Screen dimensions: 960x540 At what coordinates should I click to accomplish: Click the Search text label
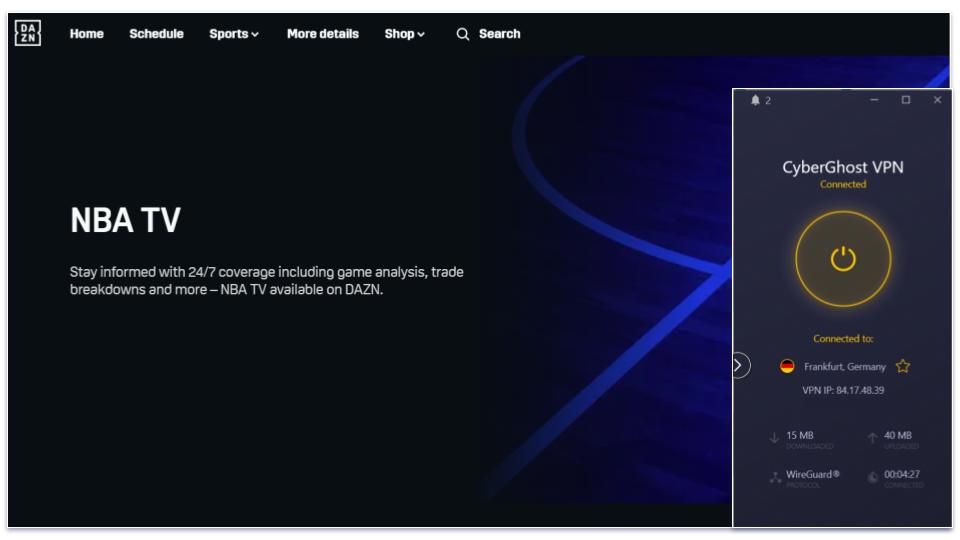(500, 34)
